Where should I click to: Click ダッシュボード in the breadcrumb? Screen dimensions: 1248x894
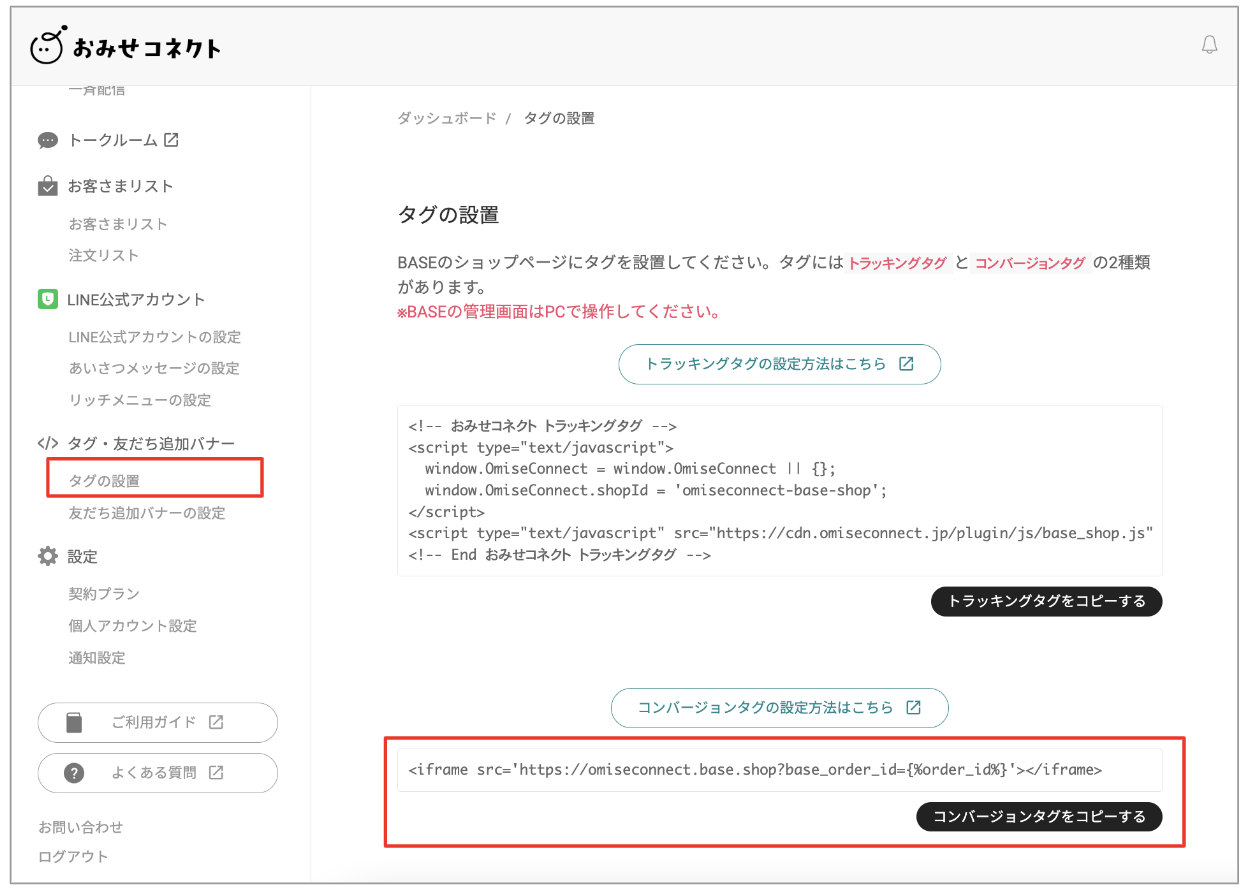(x=447, y=118)
